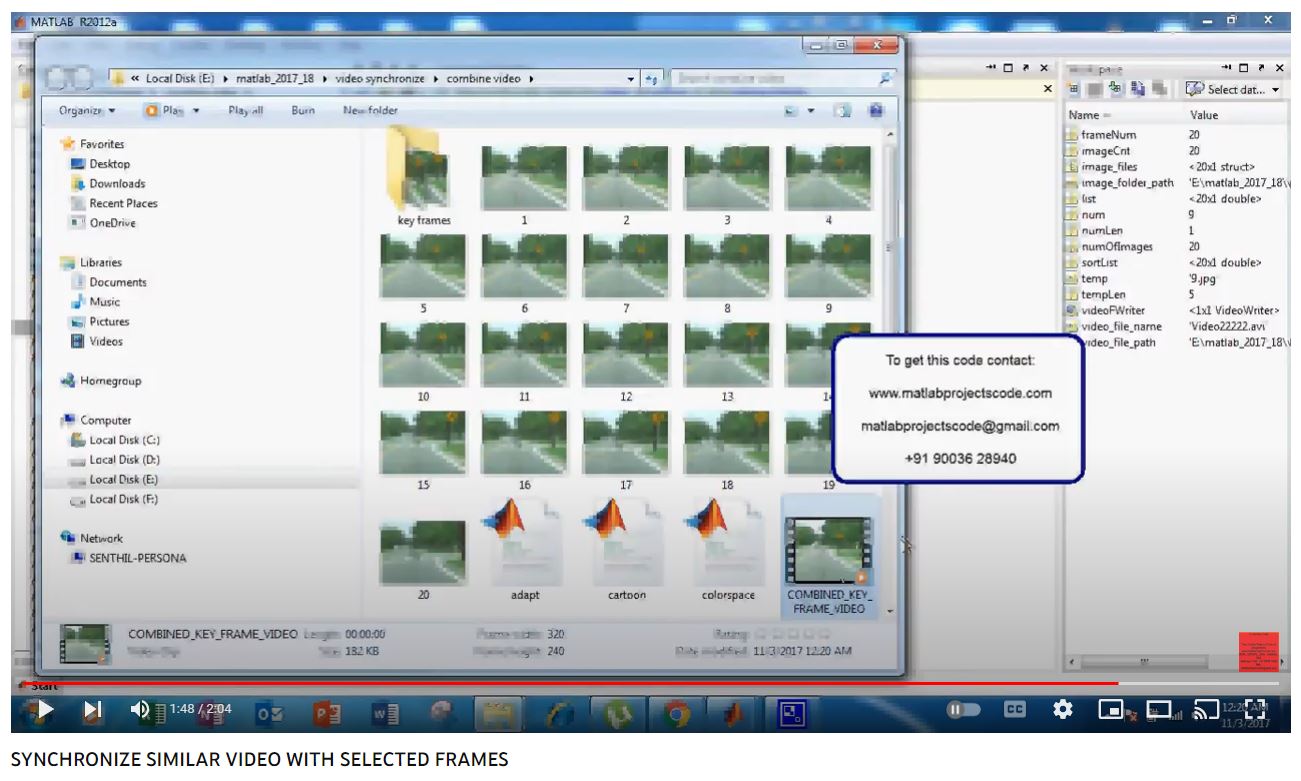This screenshot has width=1301, height=781.
Task: Enter fullscreen mode
Action: pyautogui.click(x=1255, y=710)
